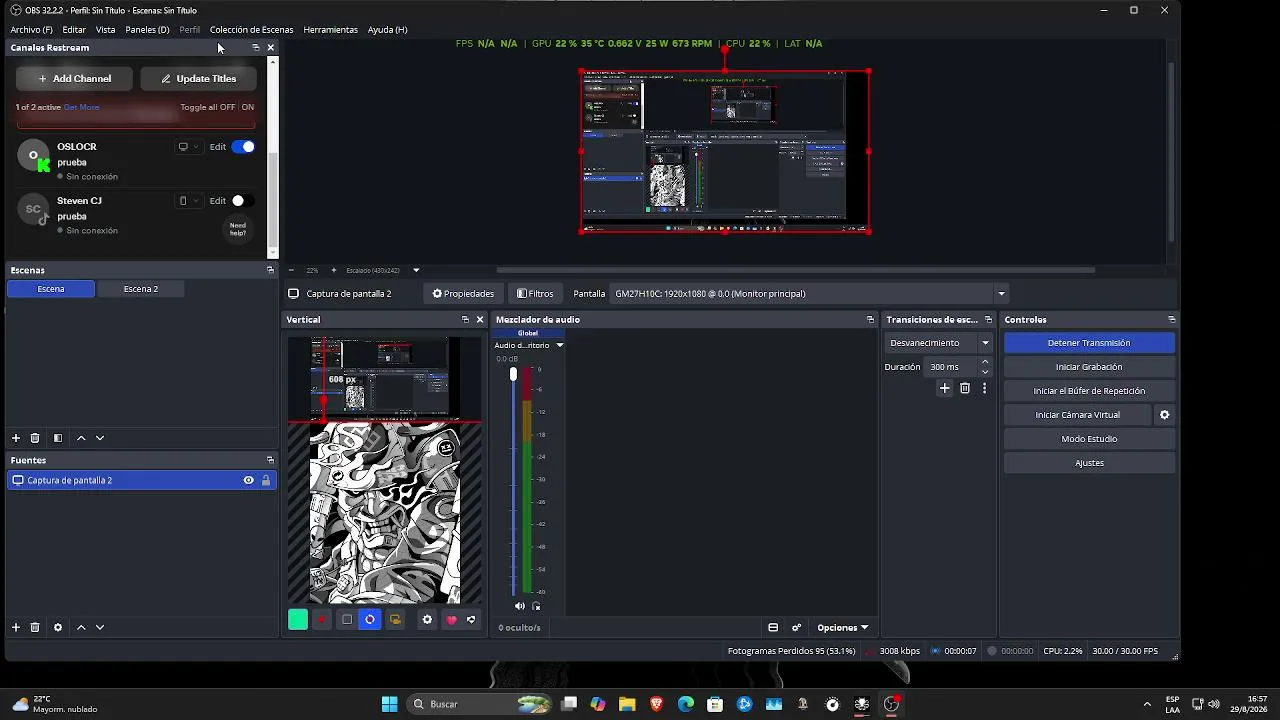Click Detener Transmisión to stop streaming
Viewport: 1280px width, 720px height.
pos(1089,343)
